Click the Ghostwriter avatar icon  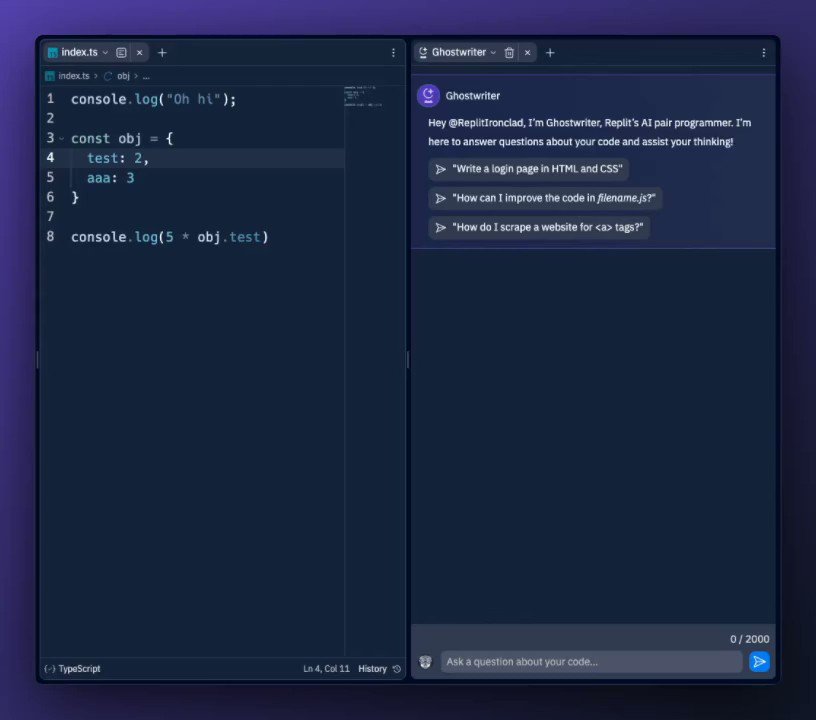tap(428, 96)
